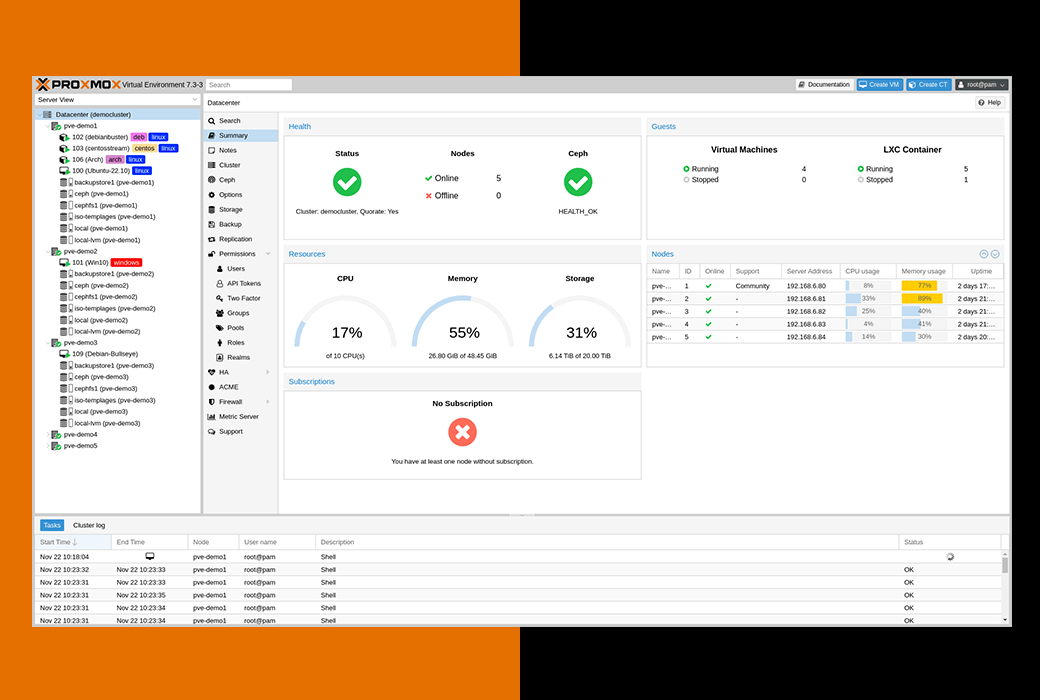This screenshot has height=700, width=1040.
Task: Select the Tasks tab
Action: [x=52, y=525]
